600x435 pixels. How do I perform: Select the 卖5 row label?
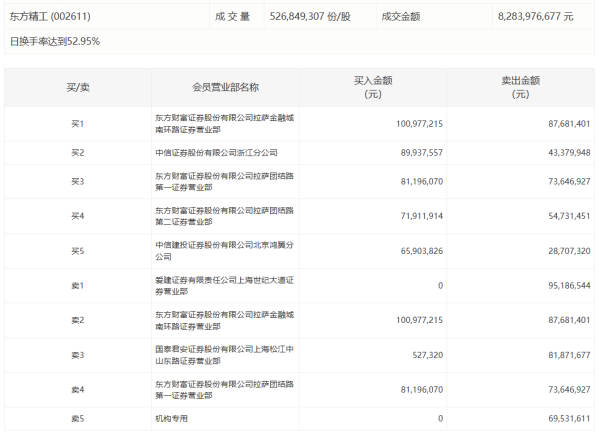pyautogui.click(x=78, y=419)
